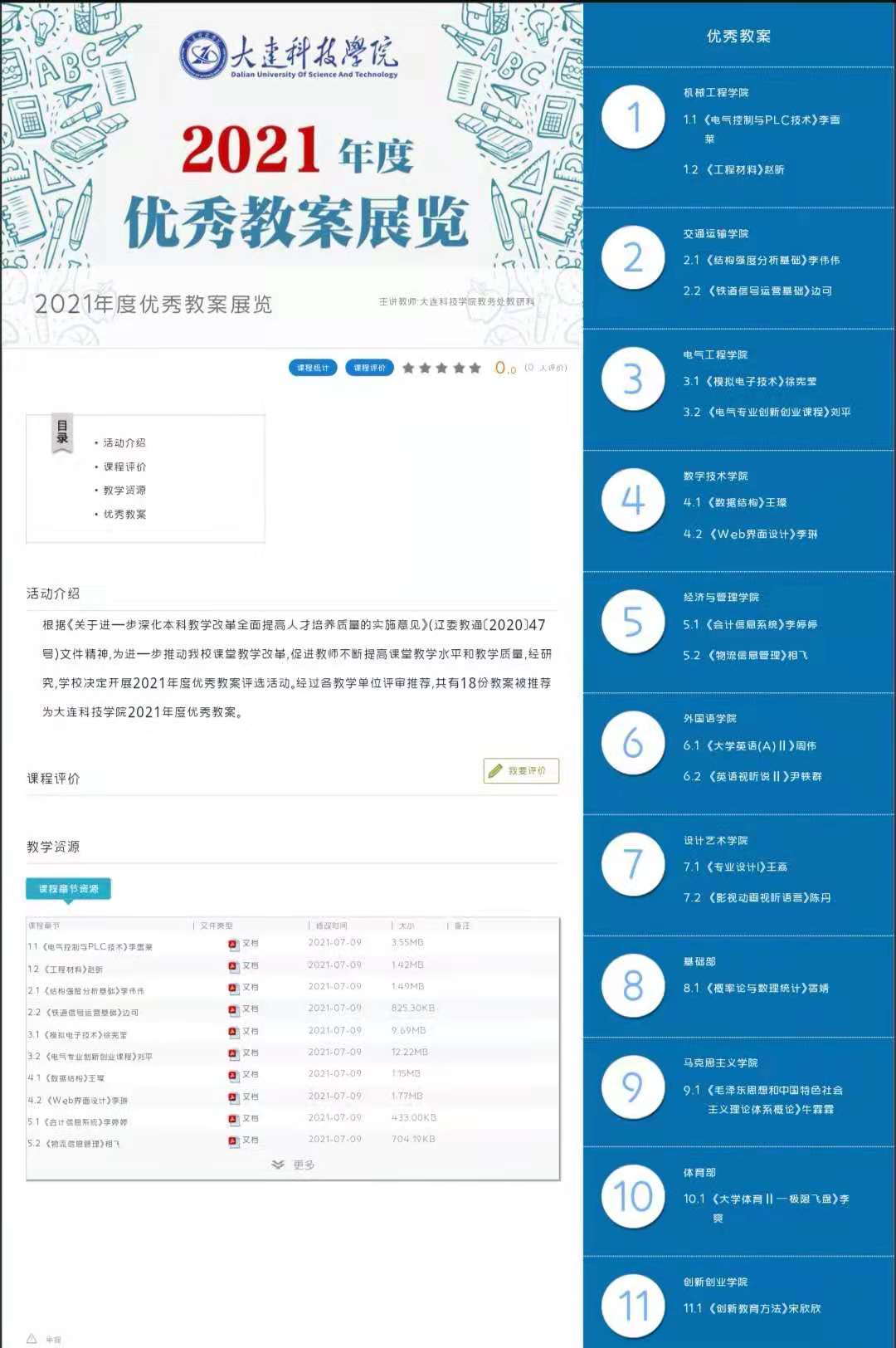The height and width of the screenshot is (1348, 896).
Task: Open the 课程评价 blue pill button
Action: [x=369, y=368]
